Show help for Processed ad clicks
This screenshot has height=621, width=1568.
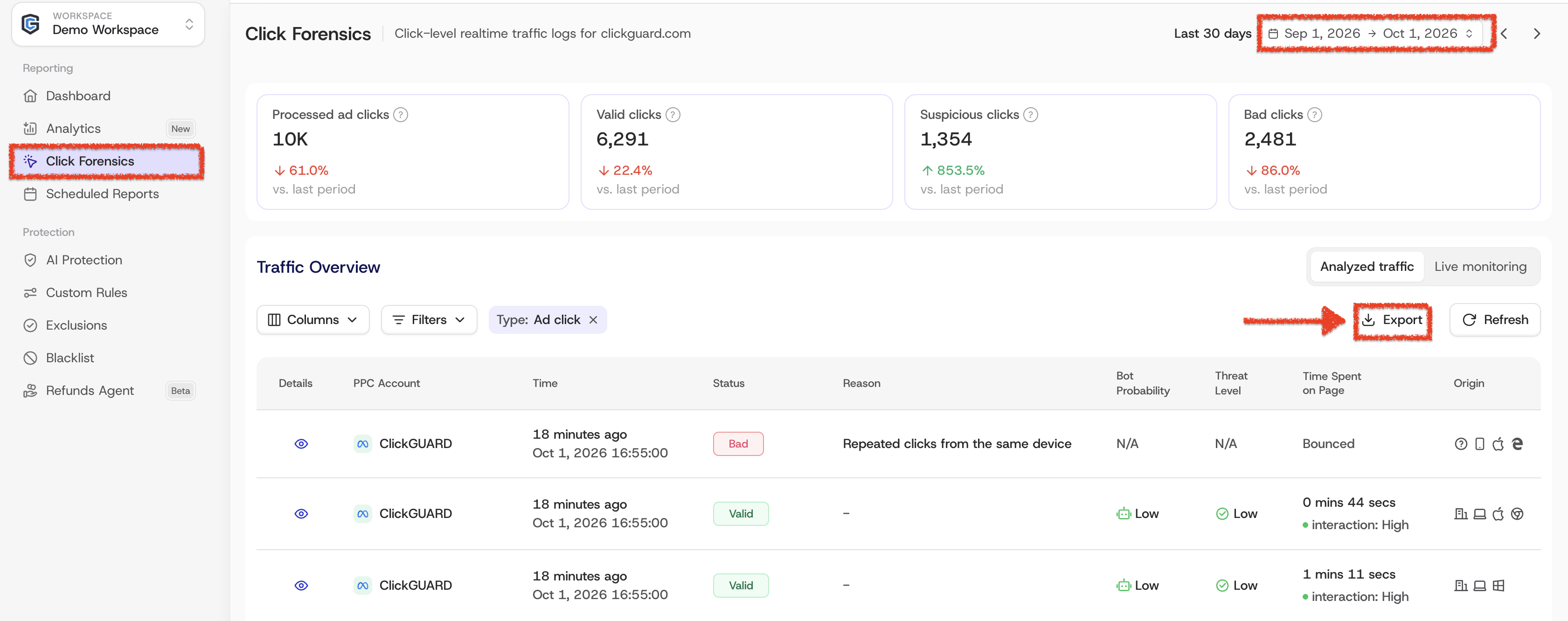point(401,115)
